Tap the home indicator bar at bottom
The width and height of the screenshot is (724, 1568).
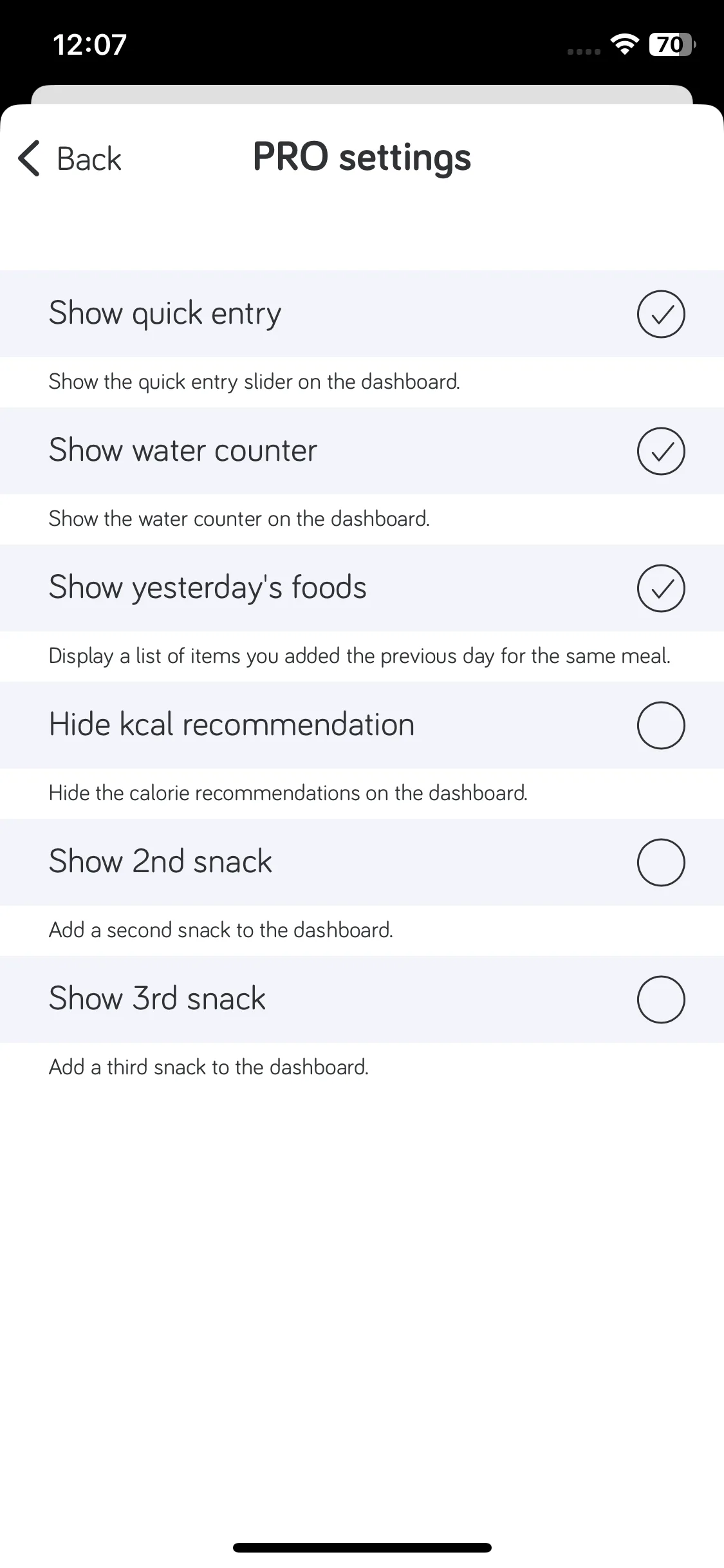[x=362, y=1547]
